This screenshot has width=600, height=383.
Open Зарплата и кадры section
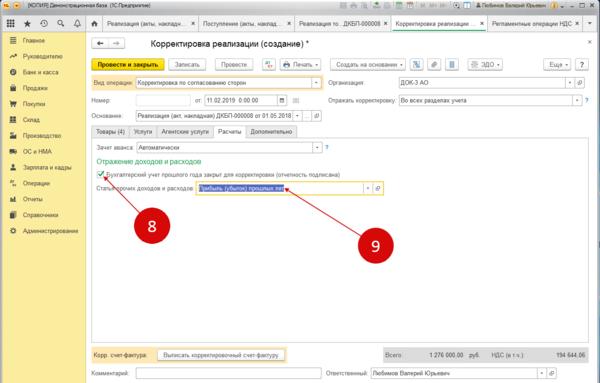pyautogui.click(x=47, y=168)
